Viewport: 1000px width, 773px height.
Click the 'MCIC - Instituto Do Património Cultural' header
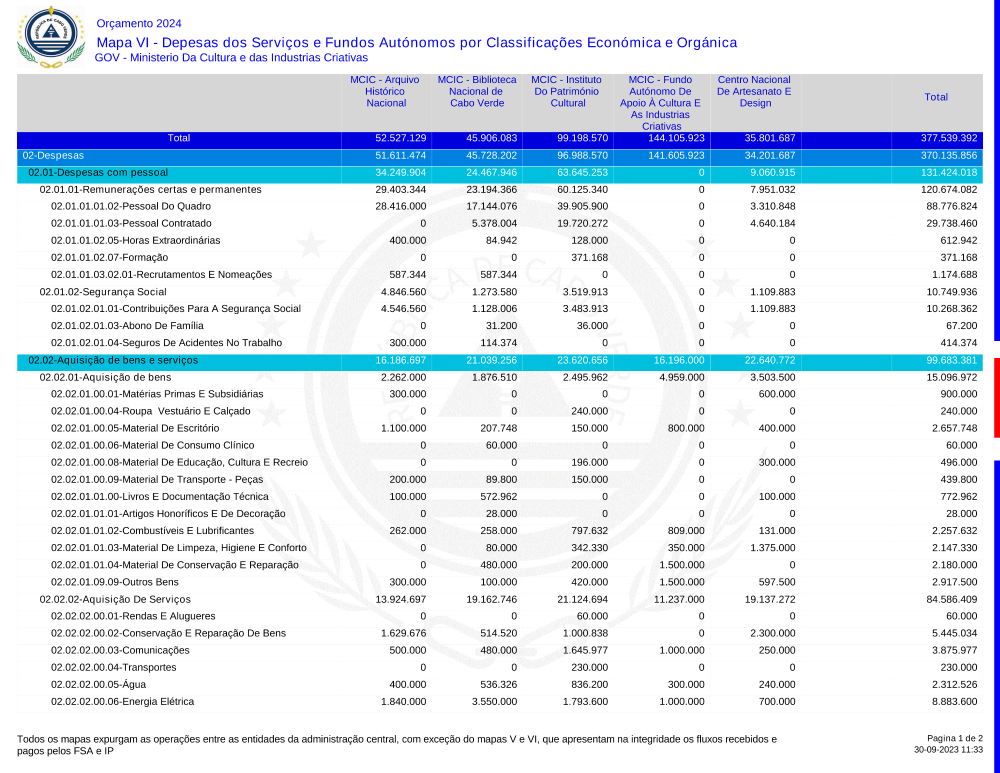click(568, 91)
